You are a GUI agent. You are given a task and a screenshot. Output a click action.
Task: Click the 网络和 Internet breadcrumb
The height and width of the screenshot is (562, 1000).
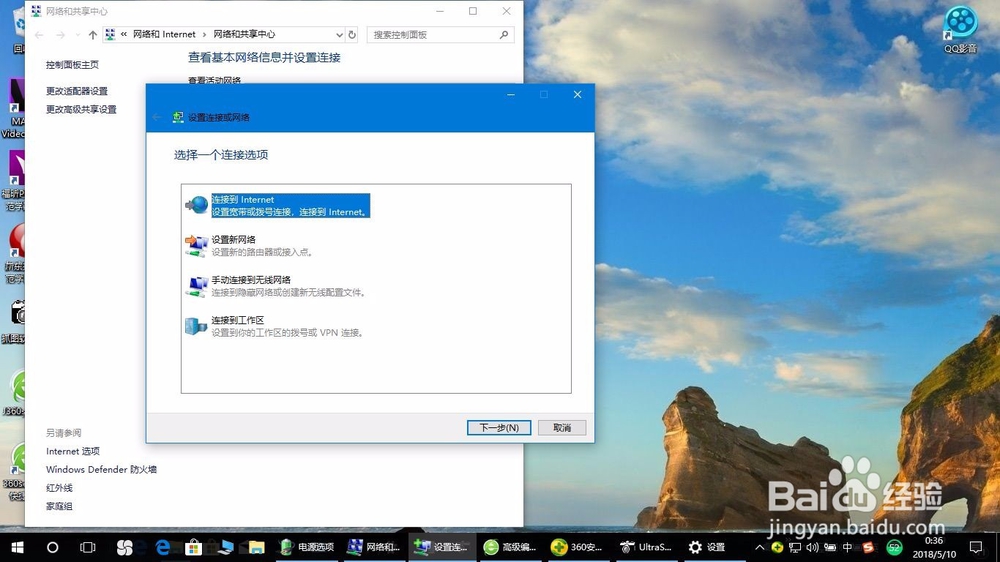164,34
